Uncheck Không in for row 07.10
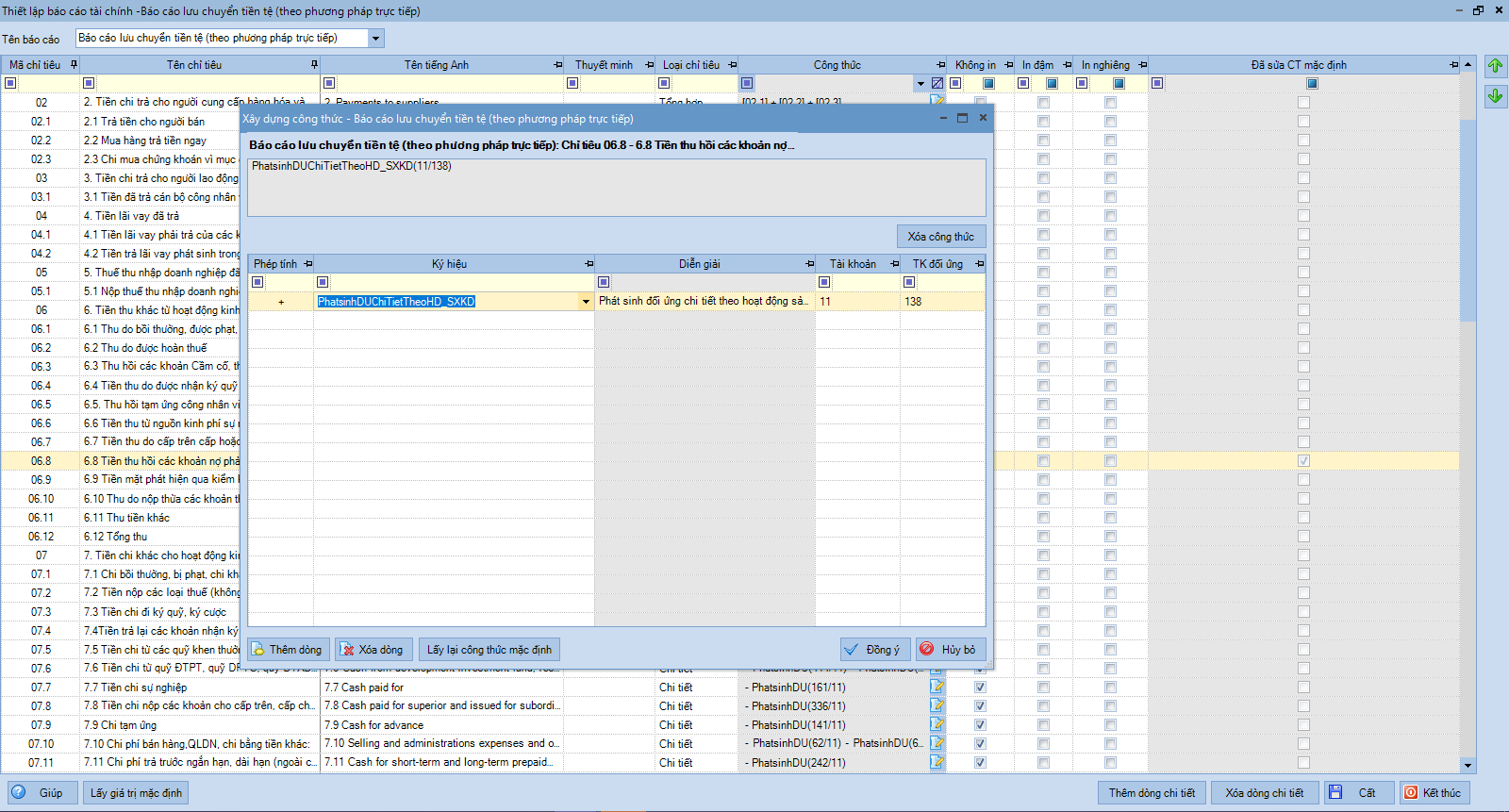 pos(980,744)
